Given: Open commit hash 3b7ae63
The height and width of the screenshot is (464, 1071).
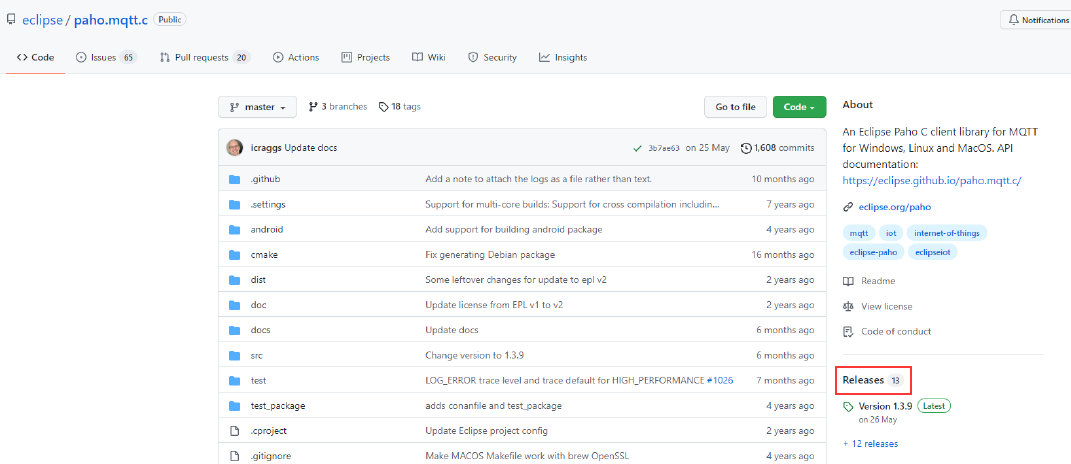Looking at the screenshot, I should [663, 148].
